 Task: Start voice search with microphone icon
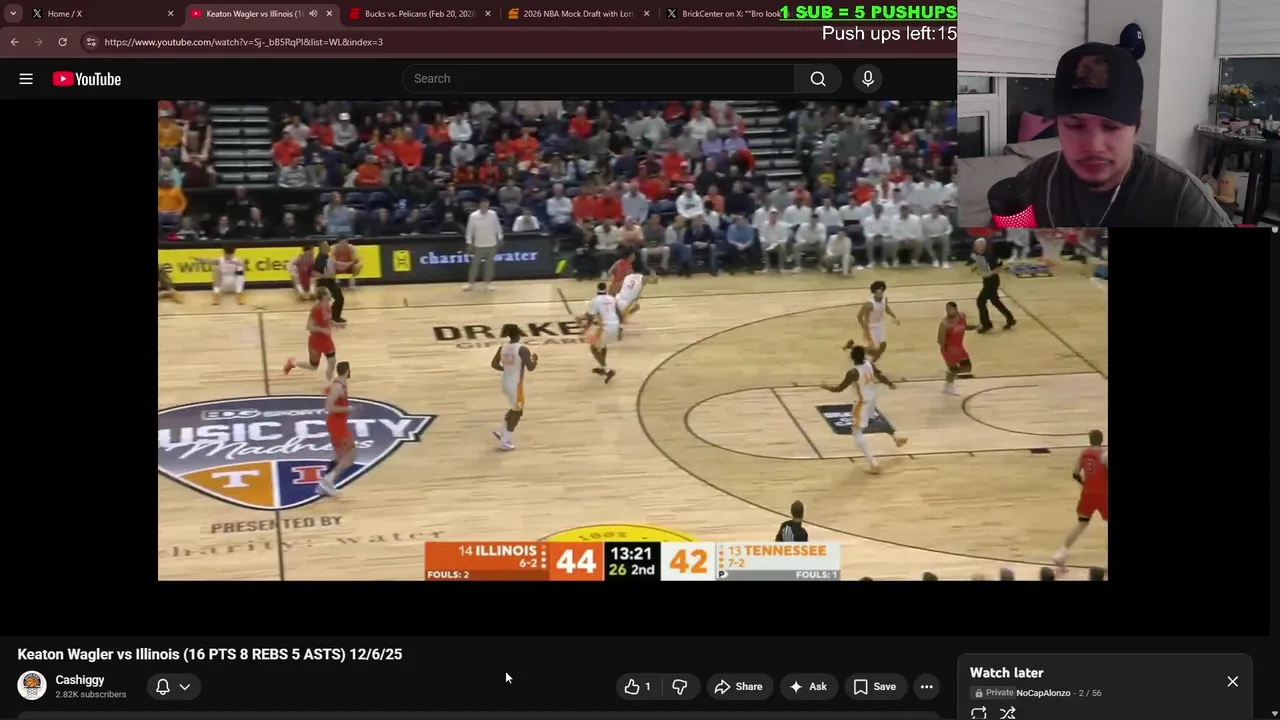click(x=868, y=78)
